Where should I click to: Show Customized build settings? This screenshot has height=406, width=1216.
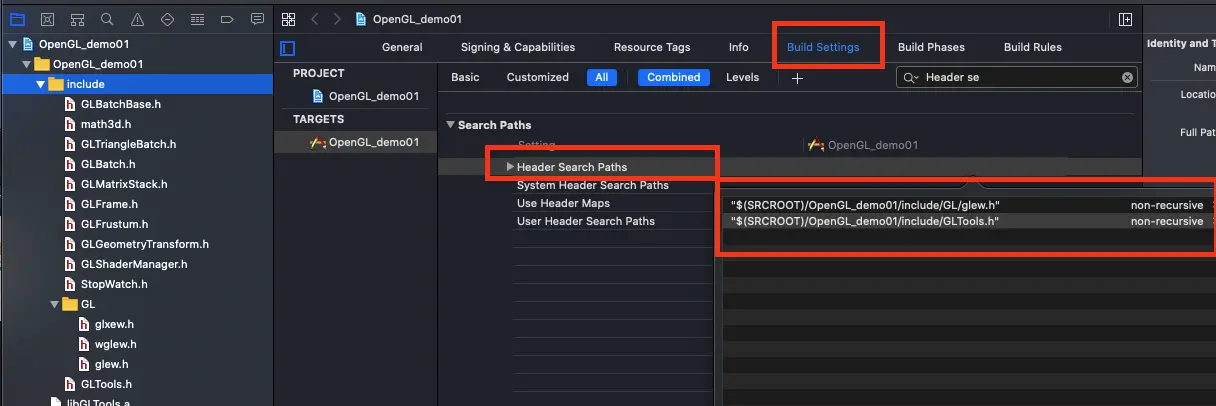(x=537, y=77)
